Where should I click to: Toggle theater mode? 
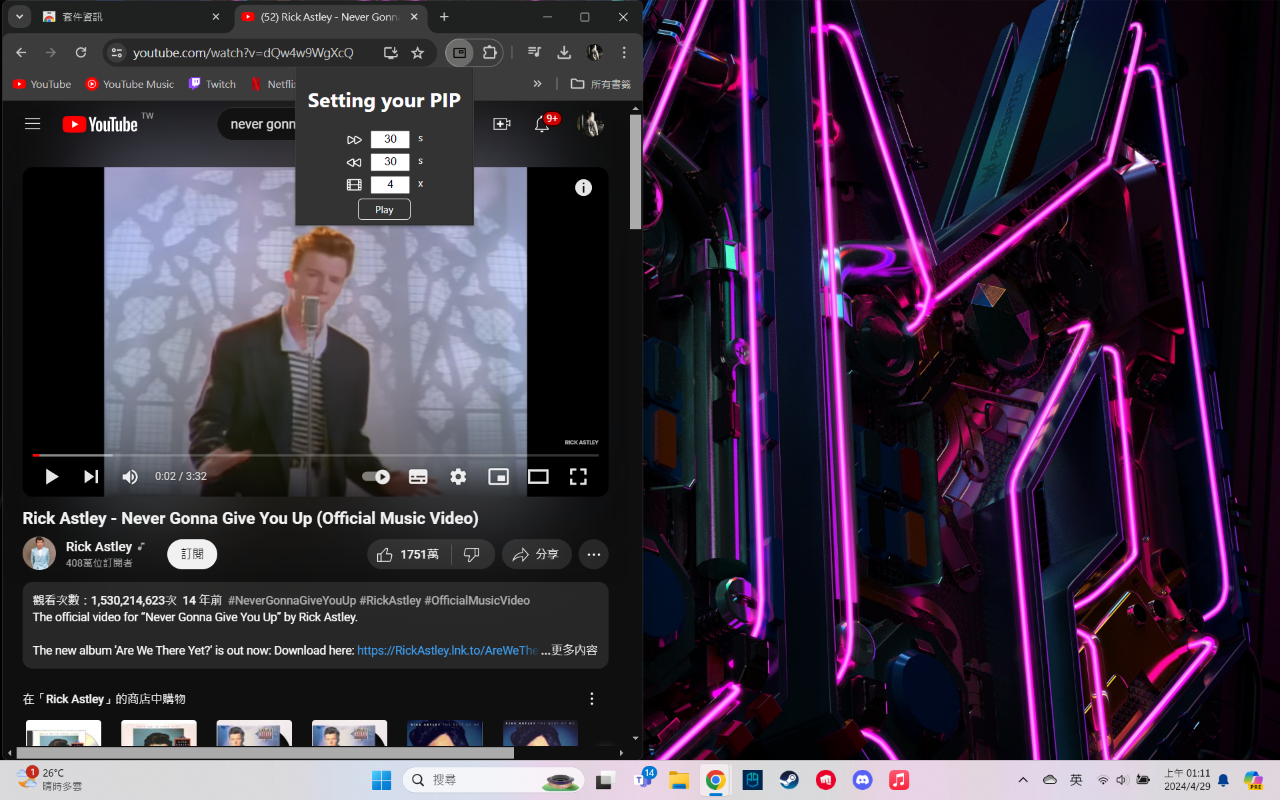coord(538,477)
